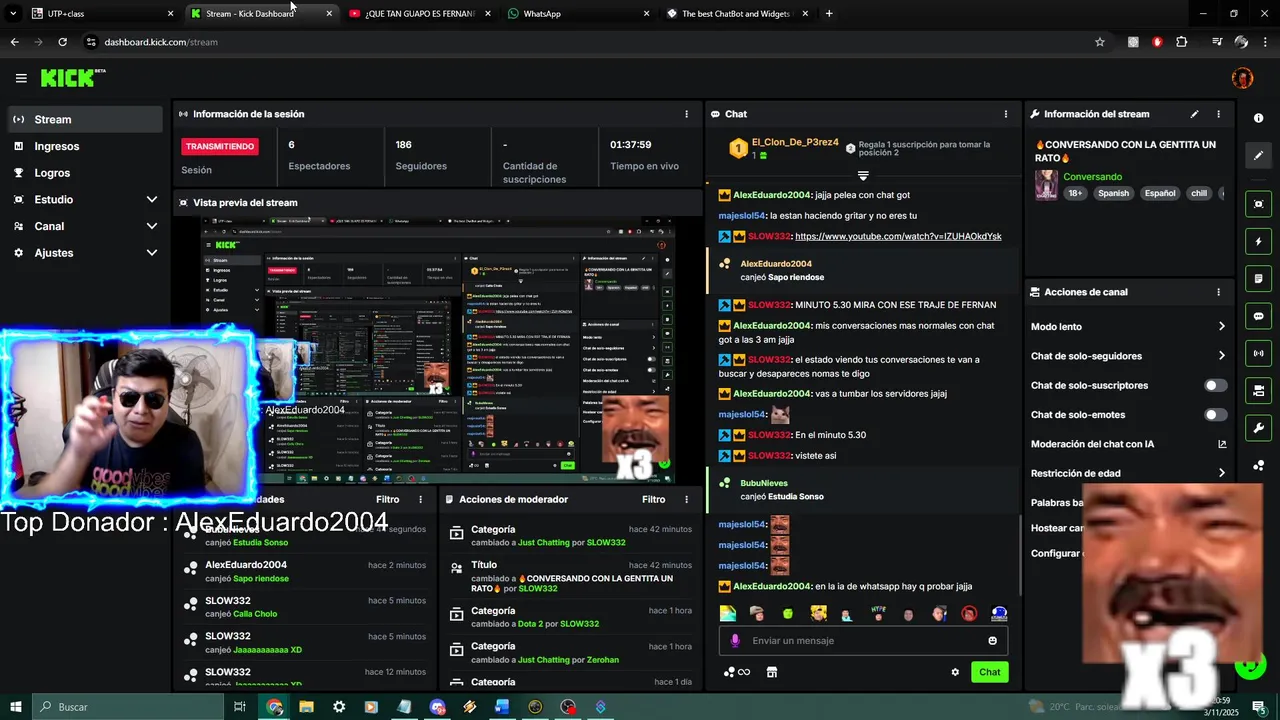Click the green Chat send button
The width and height of the screenshot is (1280, 720).
click(989, 672)
